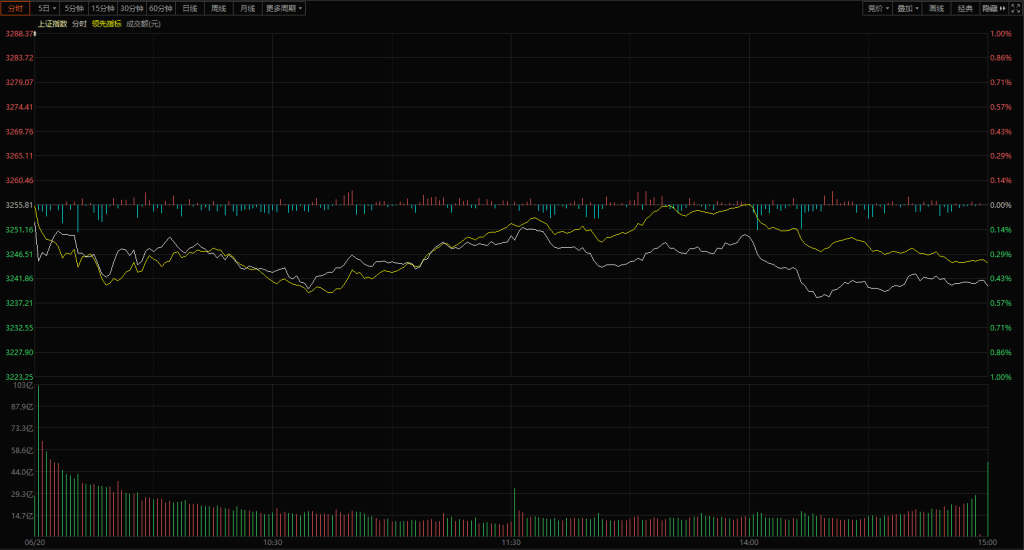Click the 成交额(元) legend label
Screen dimensions: 1024x550
[143, 23]
